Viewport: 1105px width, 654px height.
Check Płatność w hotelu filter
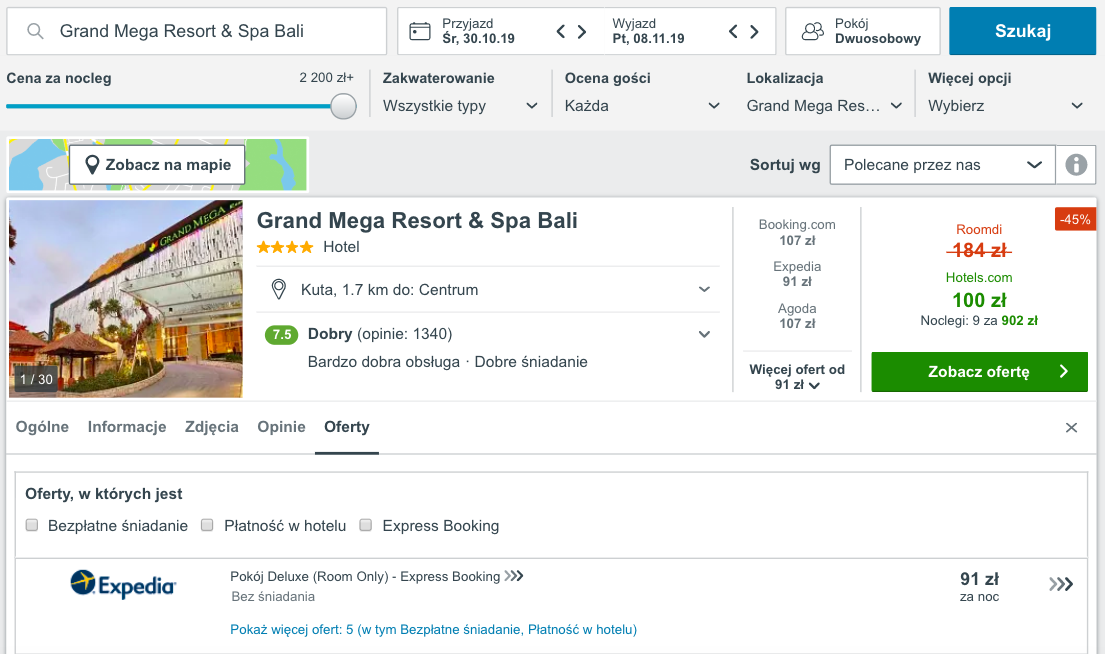point(207,525)
